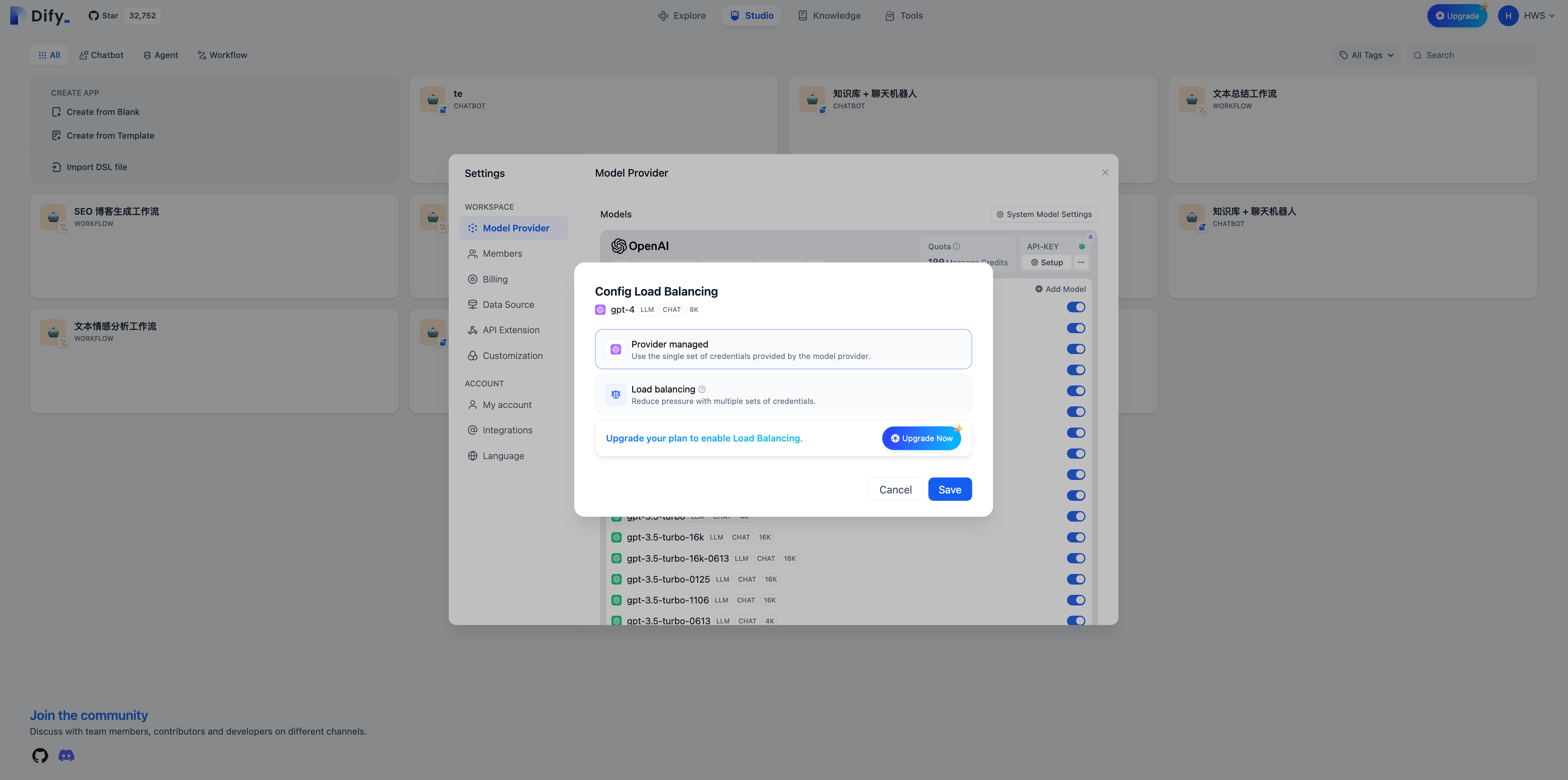The height and width of the screenshot is (780, 1568).
Task: Open the Tools tab
Action: pyautogui.click(x=904, y=16)
